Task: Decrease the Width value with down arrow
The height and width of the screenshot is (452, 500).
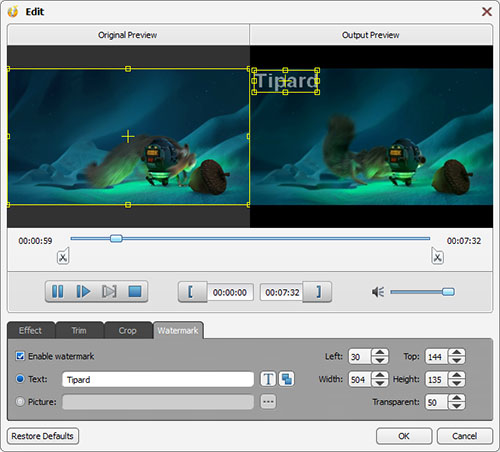Action: 380,383
